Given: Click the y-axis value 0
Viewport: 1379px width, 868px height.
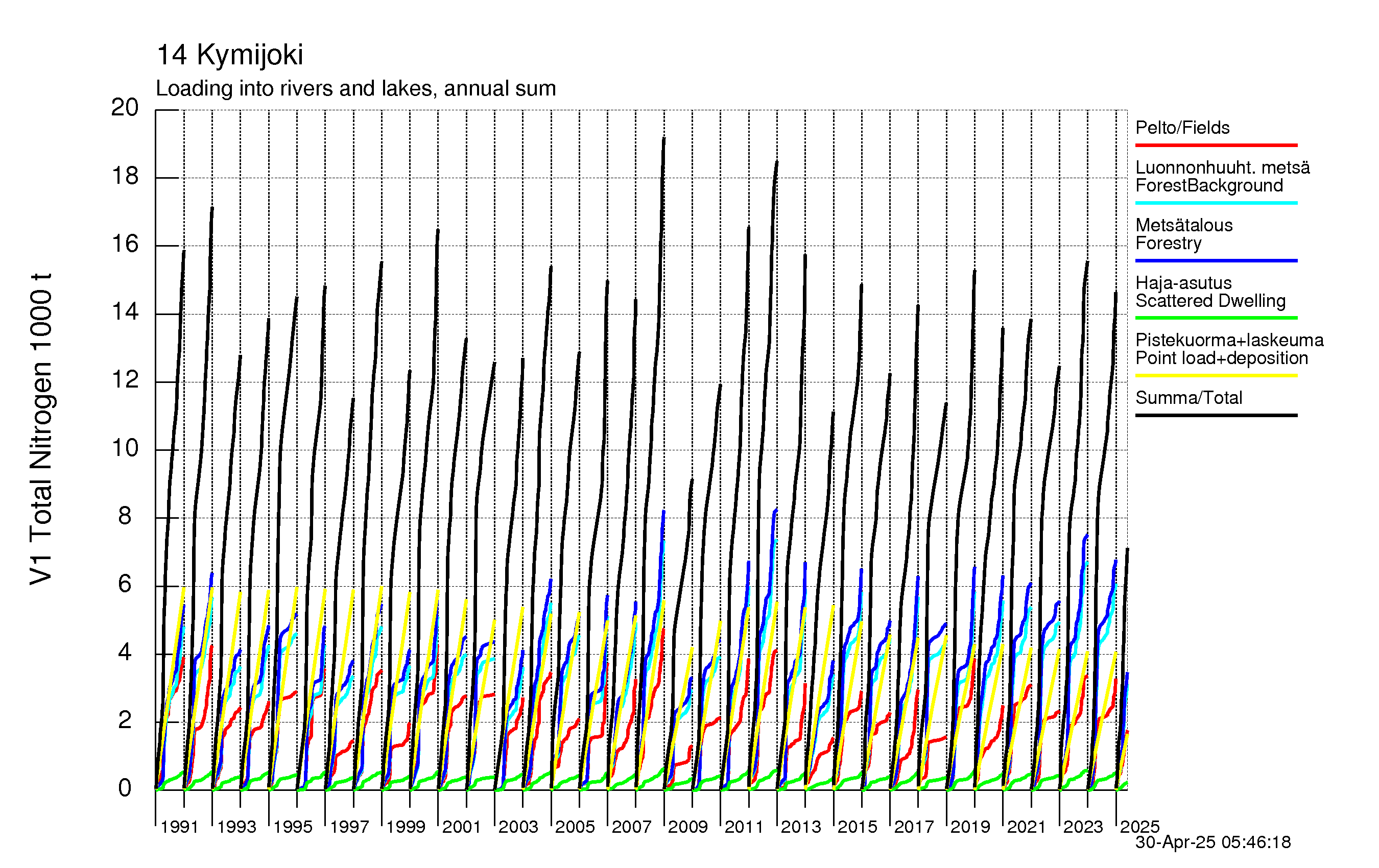Looking at the screenshot, I should tap(125, 788).
